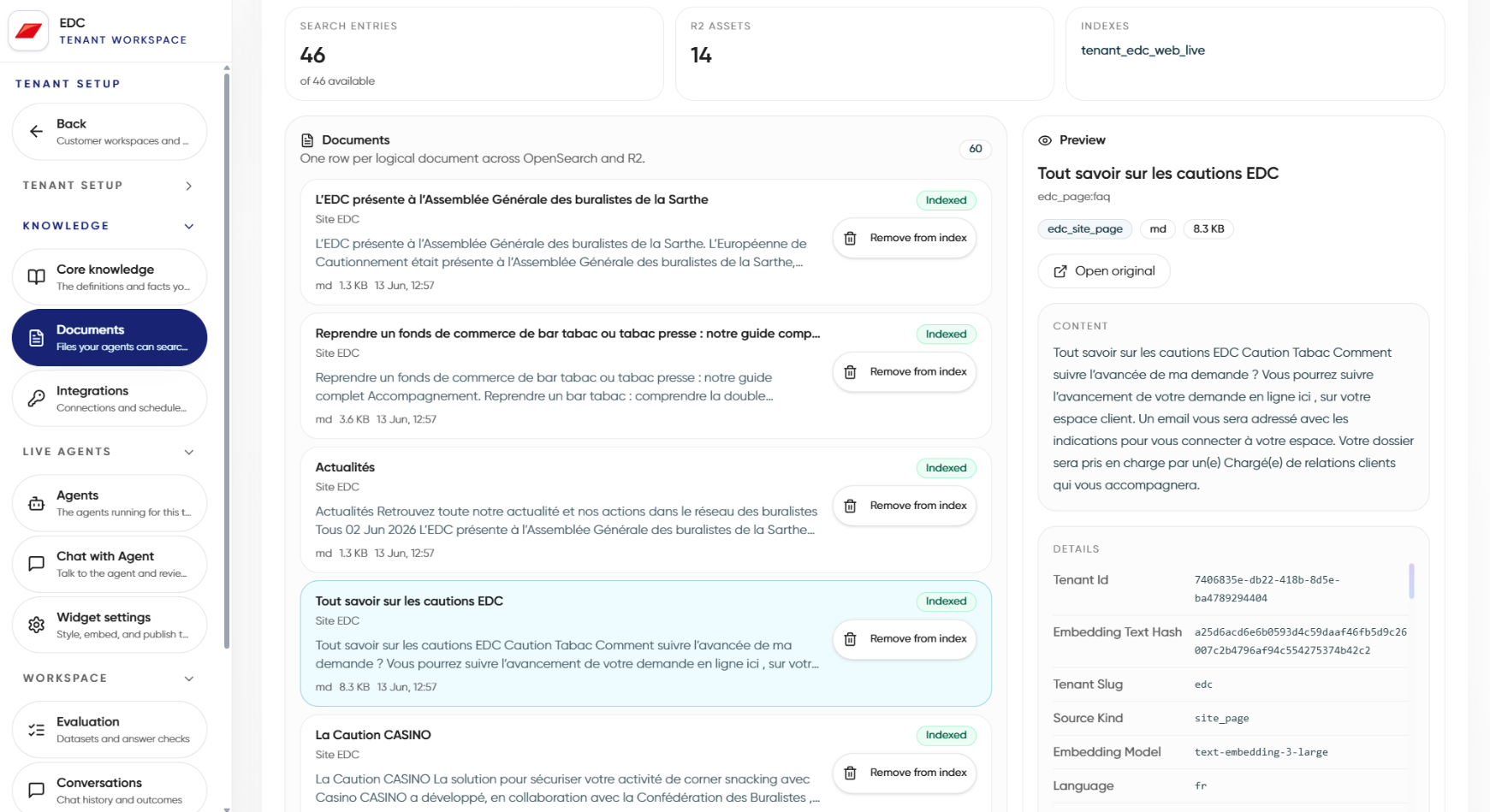Collapse the Live Agents section chevron
Image resolution: width=1490 pixels, height=812 pixels.
[x=189, y=452]
